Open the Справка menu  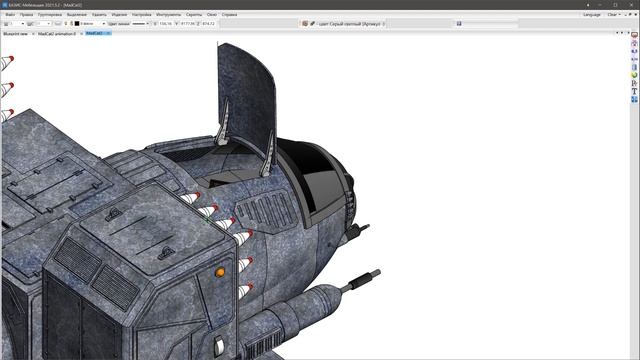[229, 15]
